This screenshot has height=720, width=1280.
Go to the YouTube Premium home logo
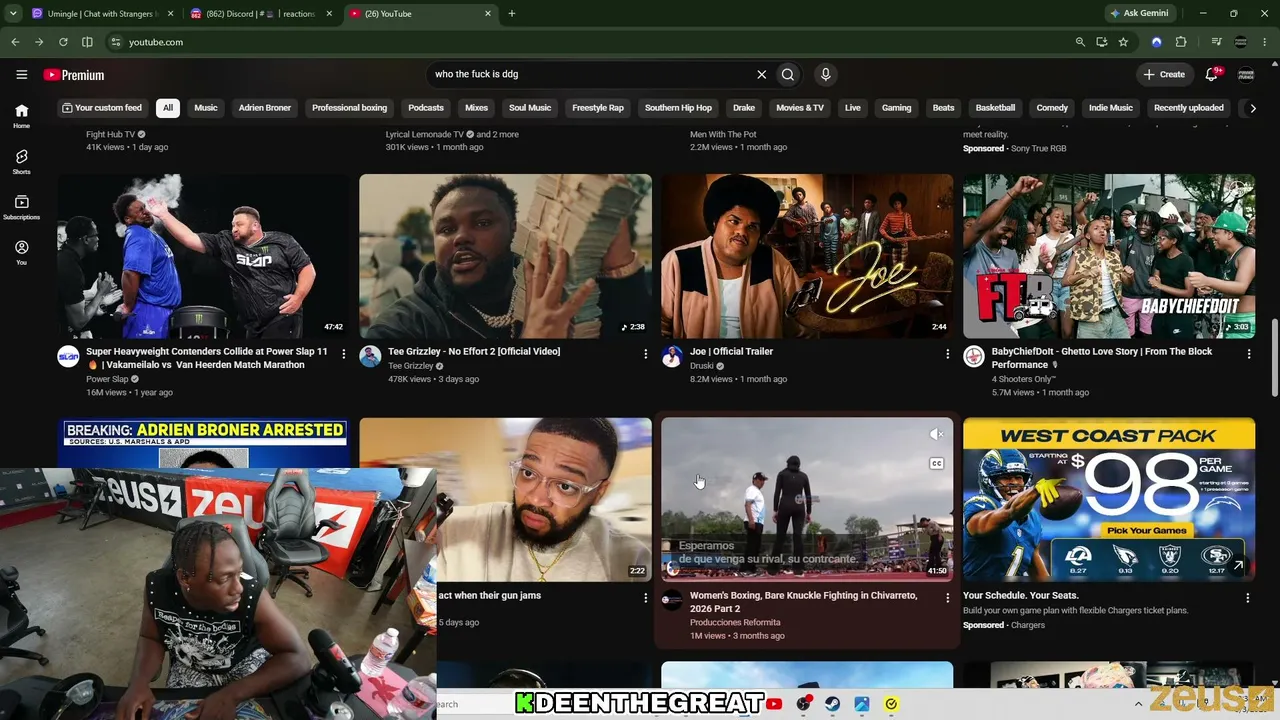[x=74, y=75]
